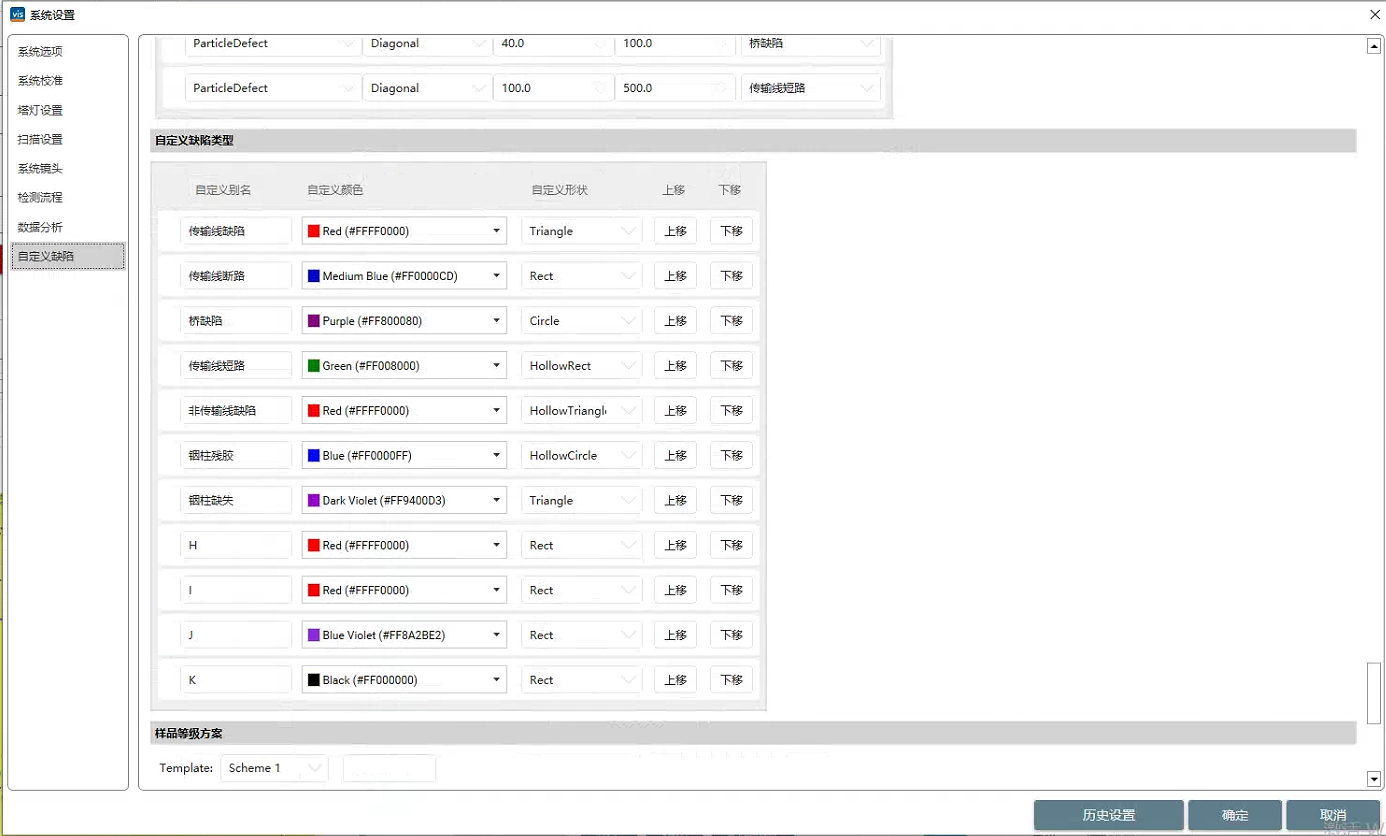
Task: Click the 40.0 value field
Action: 553,44
